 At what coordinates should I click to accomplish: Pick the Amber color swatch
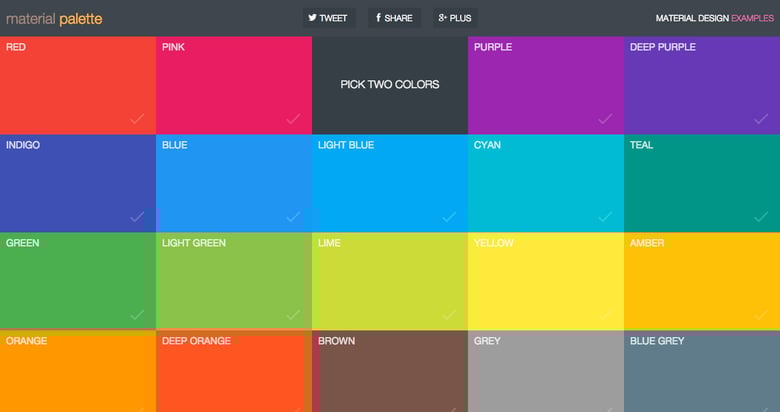702,281
